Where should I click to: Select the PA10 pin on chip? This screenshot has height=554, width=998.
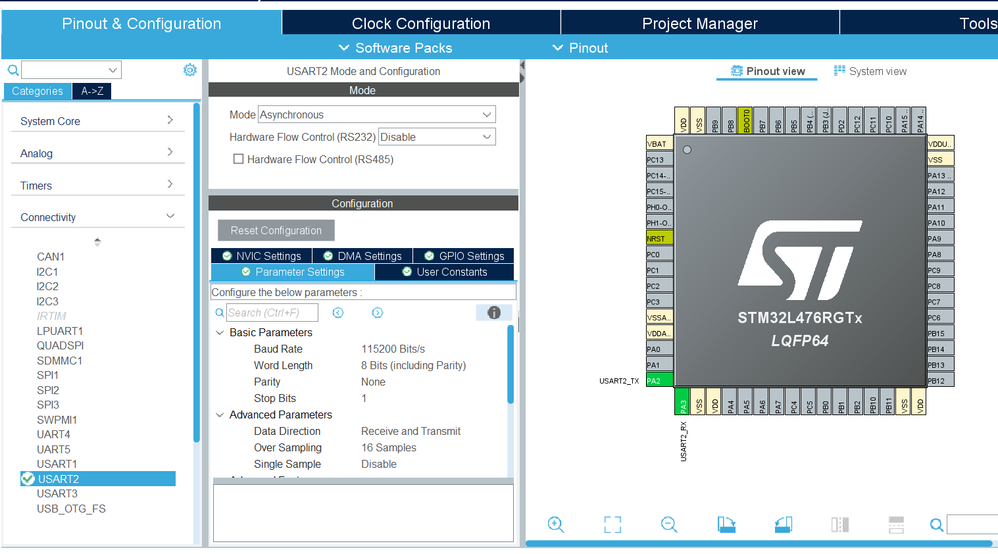point(940,223)
